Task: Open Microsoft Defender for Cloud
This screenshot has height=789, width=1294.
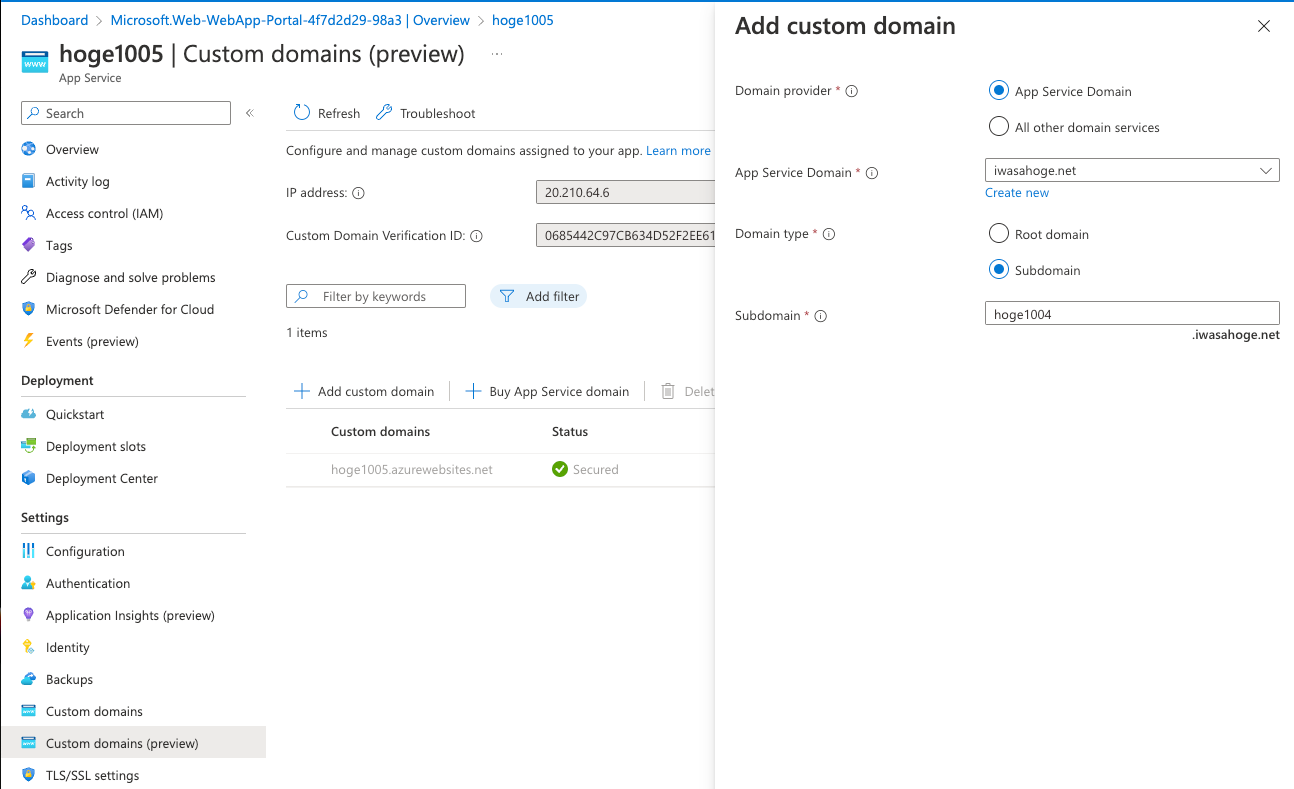Action: [27, 309]
